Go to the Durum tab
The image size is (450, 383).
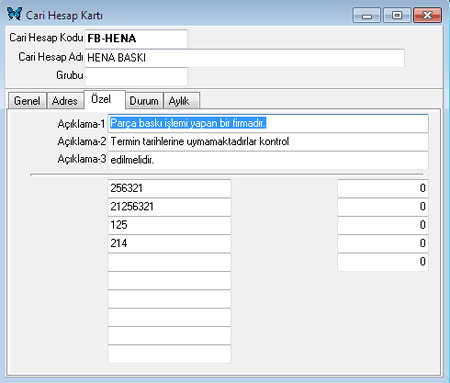(144, 101)
